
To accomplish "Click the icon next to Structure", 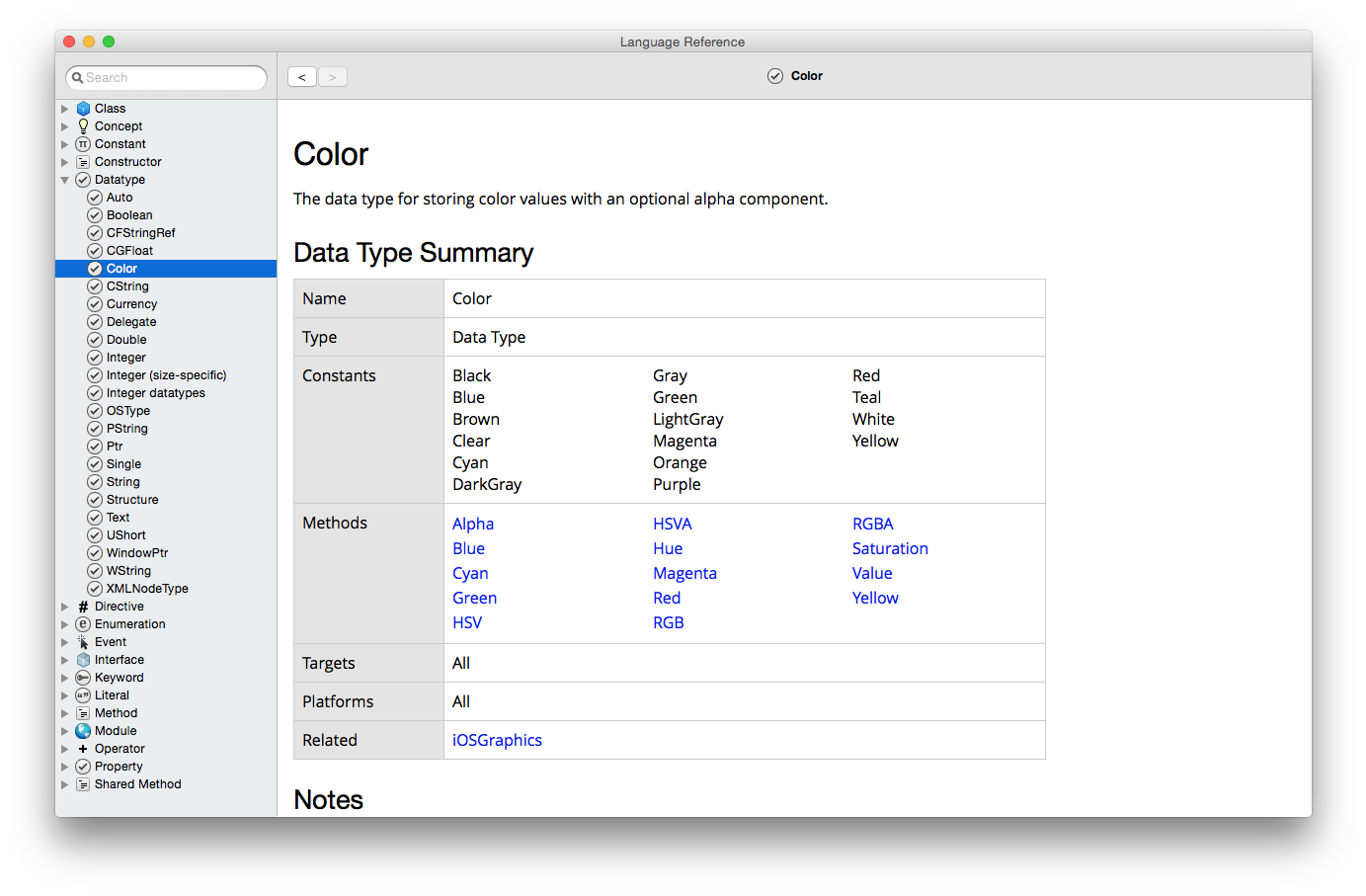I will coord(95,500).
